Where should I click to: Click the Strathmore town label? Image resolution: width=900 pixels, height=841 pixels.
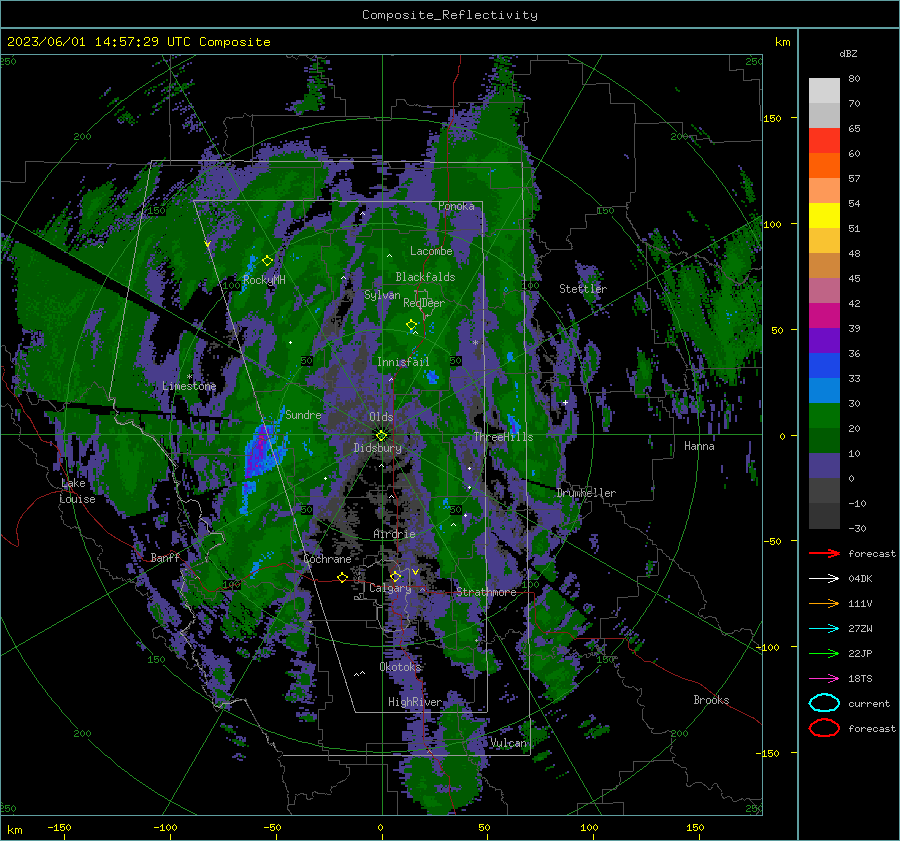click(x=486, y=592)
